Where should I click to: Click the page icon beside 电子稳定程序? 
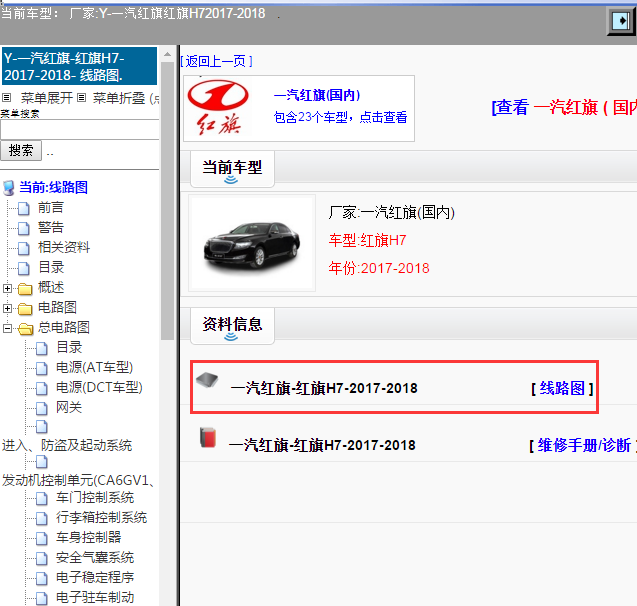pyautogui.click(x=41, y=578)
